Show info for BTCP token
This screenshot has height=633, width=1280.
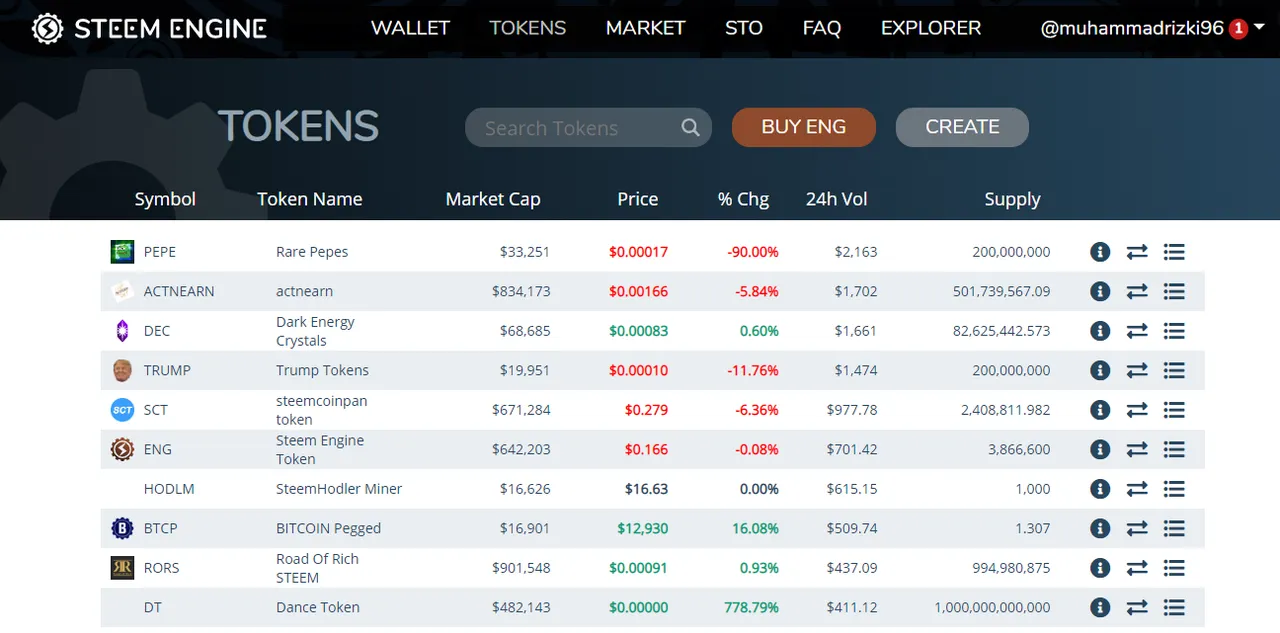tap(1100, 528)
